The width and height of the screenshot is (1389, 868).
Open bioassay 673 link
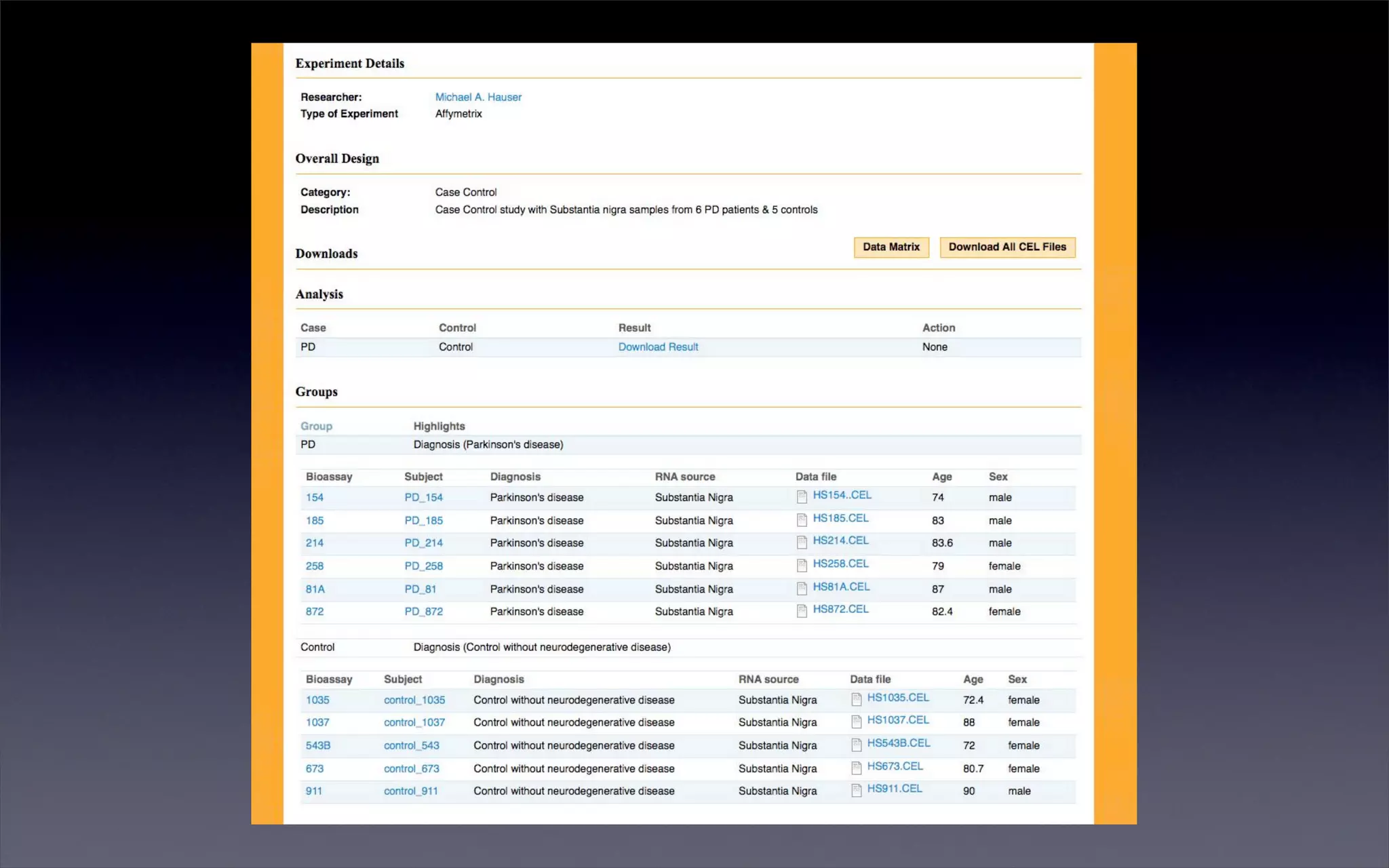click(314, 768)
